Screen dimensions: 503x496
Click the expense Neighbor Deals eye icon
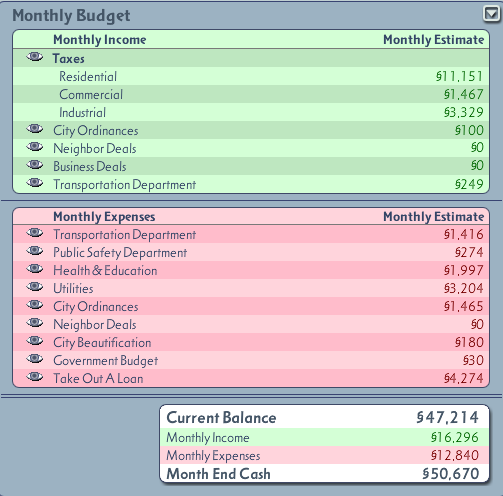(35, 323)
